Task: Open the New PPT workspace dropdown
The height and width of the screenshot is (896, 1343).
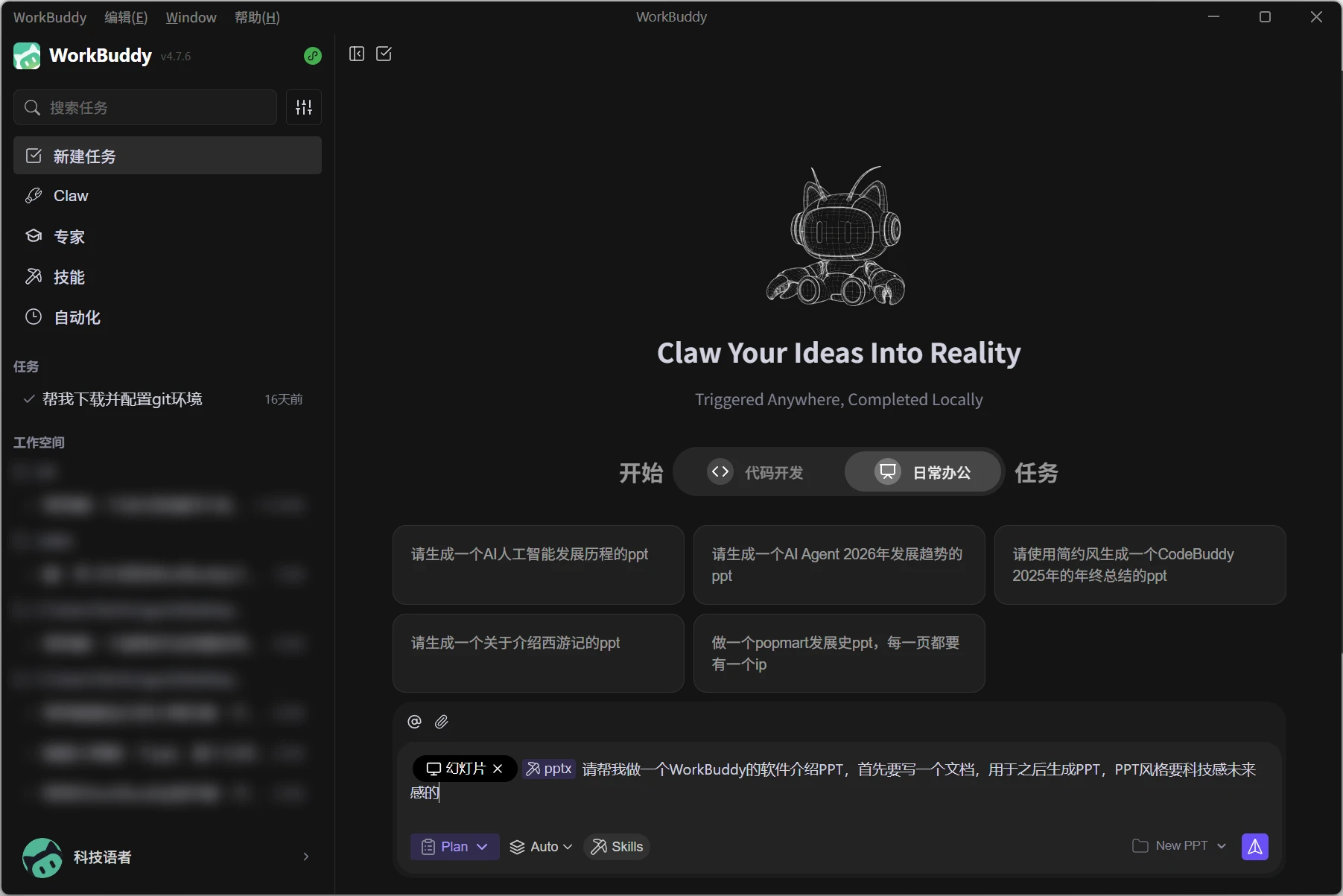Action: 1179,846
